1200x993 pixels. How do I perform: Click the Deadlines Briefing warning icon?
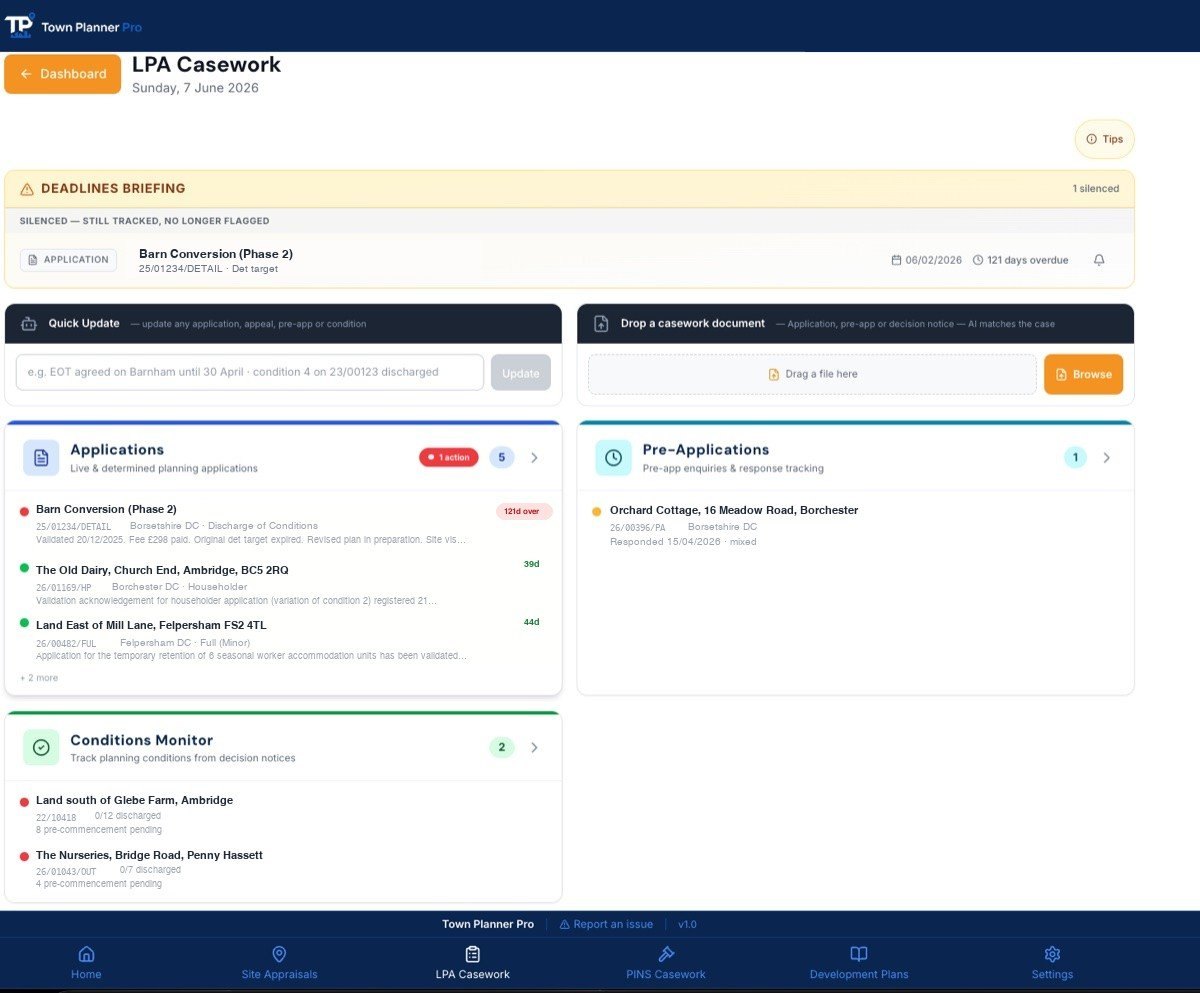27,188
